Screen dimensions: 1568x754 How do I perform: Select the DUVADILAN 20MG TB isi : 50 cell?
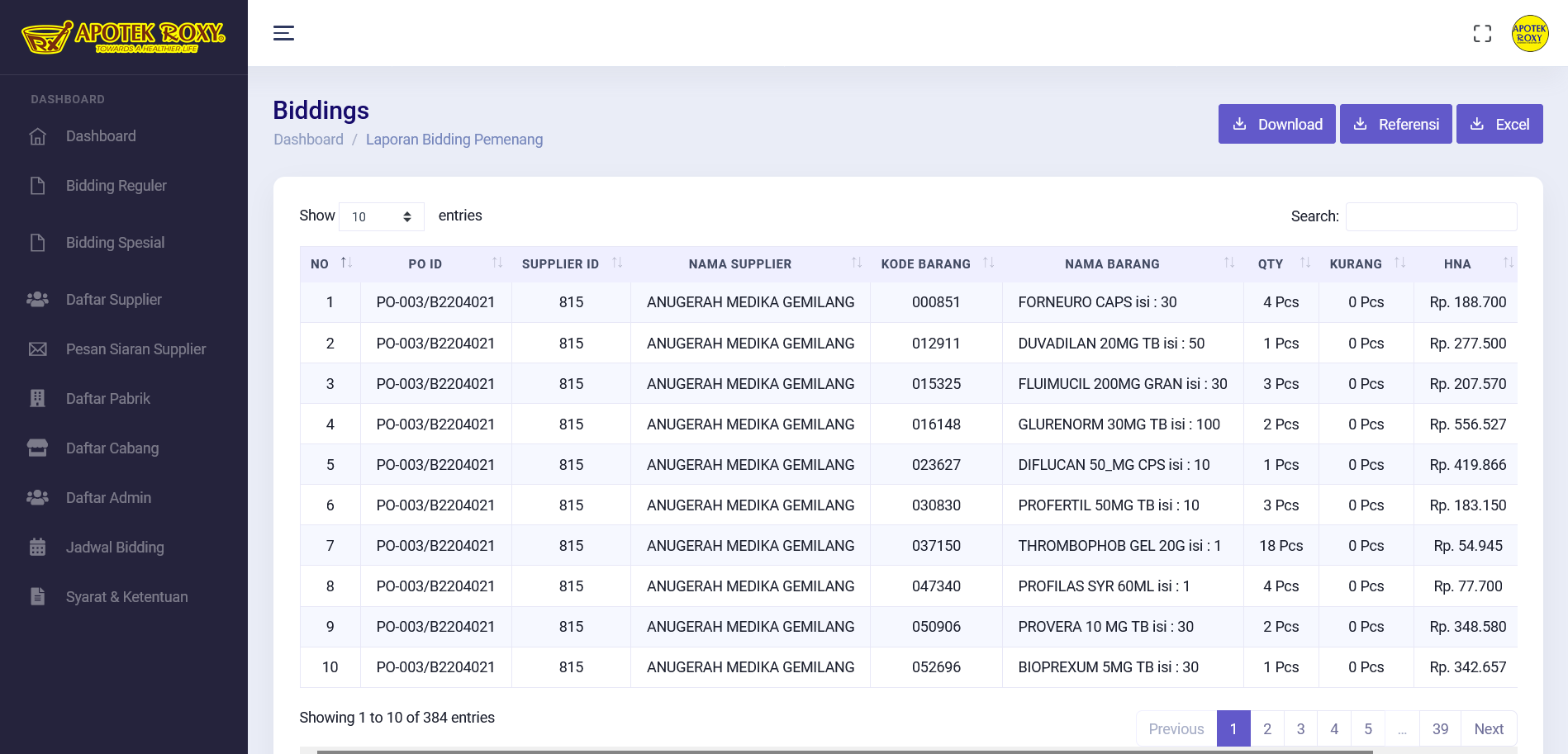[x=1123, y=344]
